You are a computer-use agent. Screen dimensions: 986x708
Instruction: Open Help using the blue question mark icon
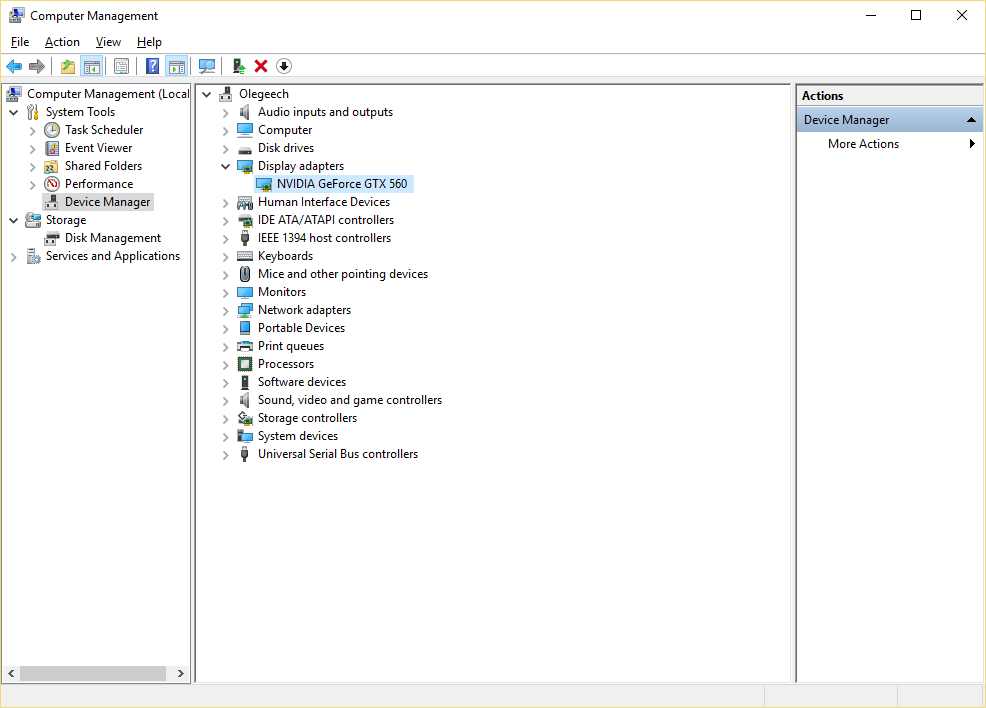pos(152,66)
